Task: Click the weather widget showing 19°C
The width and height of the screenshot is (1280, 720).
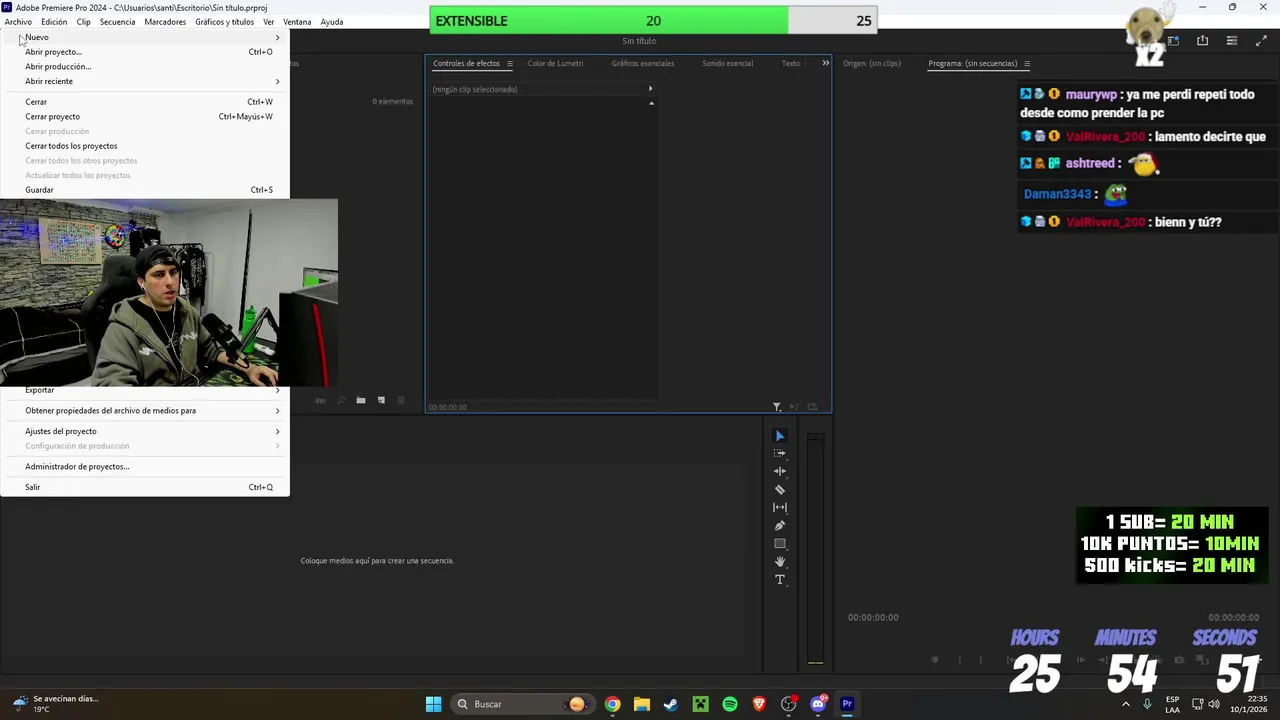Action: 55,704
